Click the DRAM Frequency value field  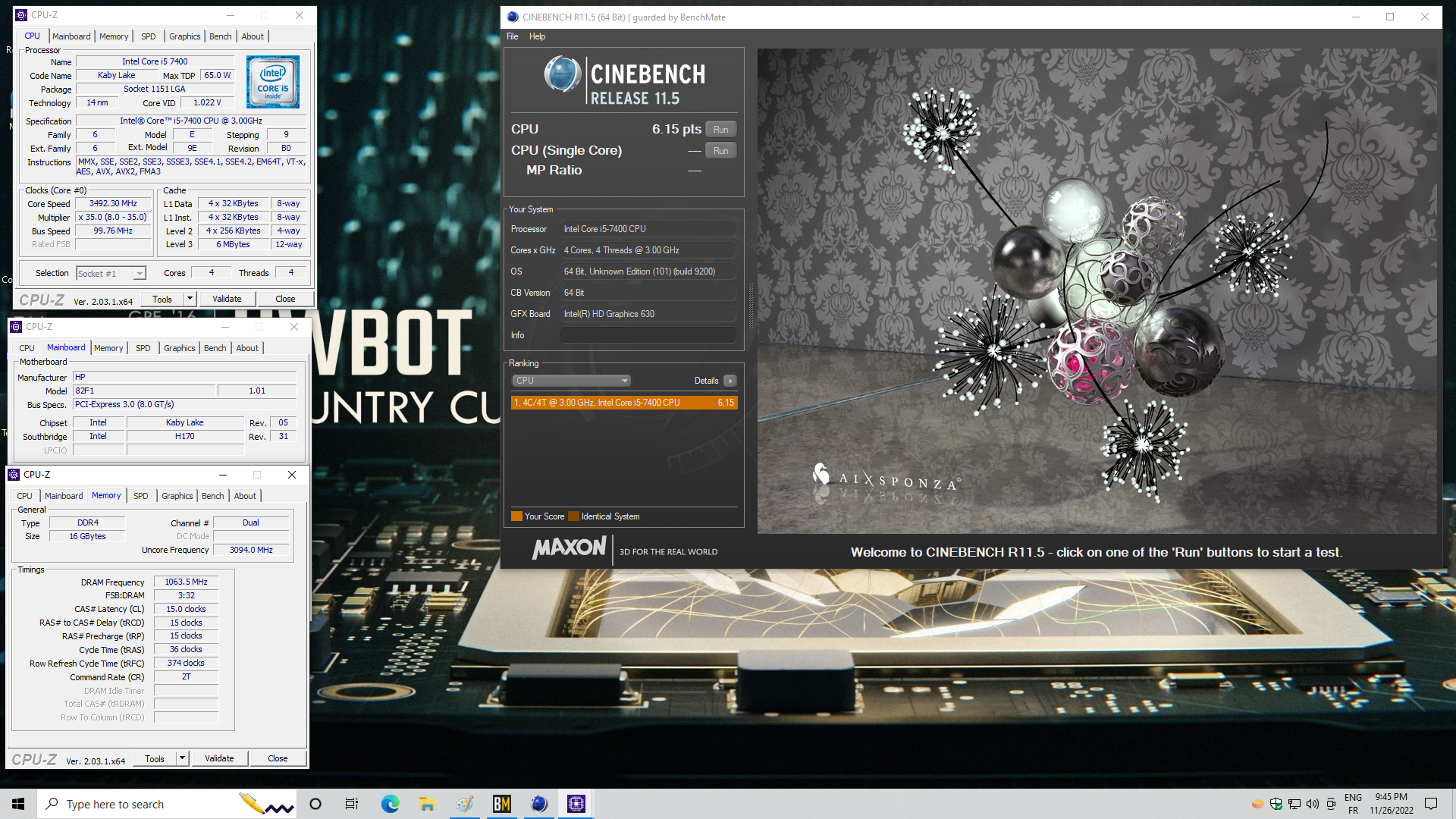pyautogui.click(x=186, y=582)
